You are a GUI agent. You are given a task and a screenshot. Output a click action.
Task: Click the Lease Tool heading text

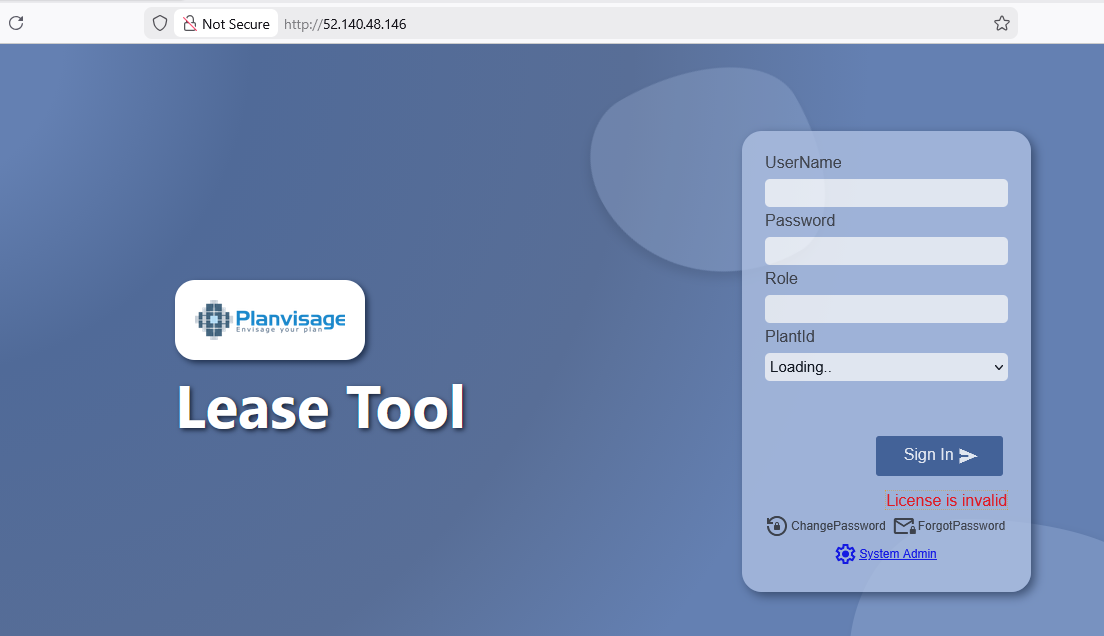point(321,408)
